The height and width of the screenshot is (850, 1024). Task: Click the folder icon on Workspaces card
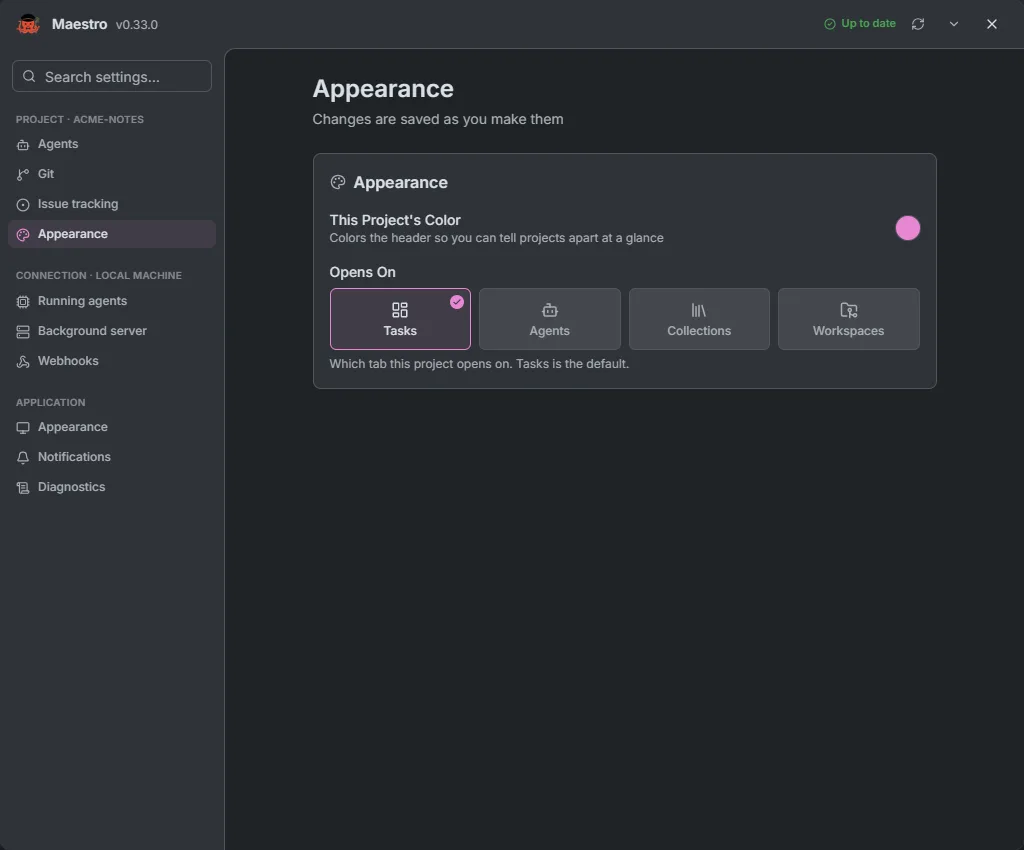pos(848,309)
